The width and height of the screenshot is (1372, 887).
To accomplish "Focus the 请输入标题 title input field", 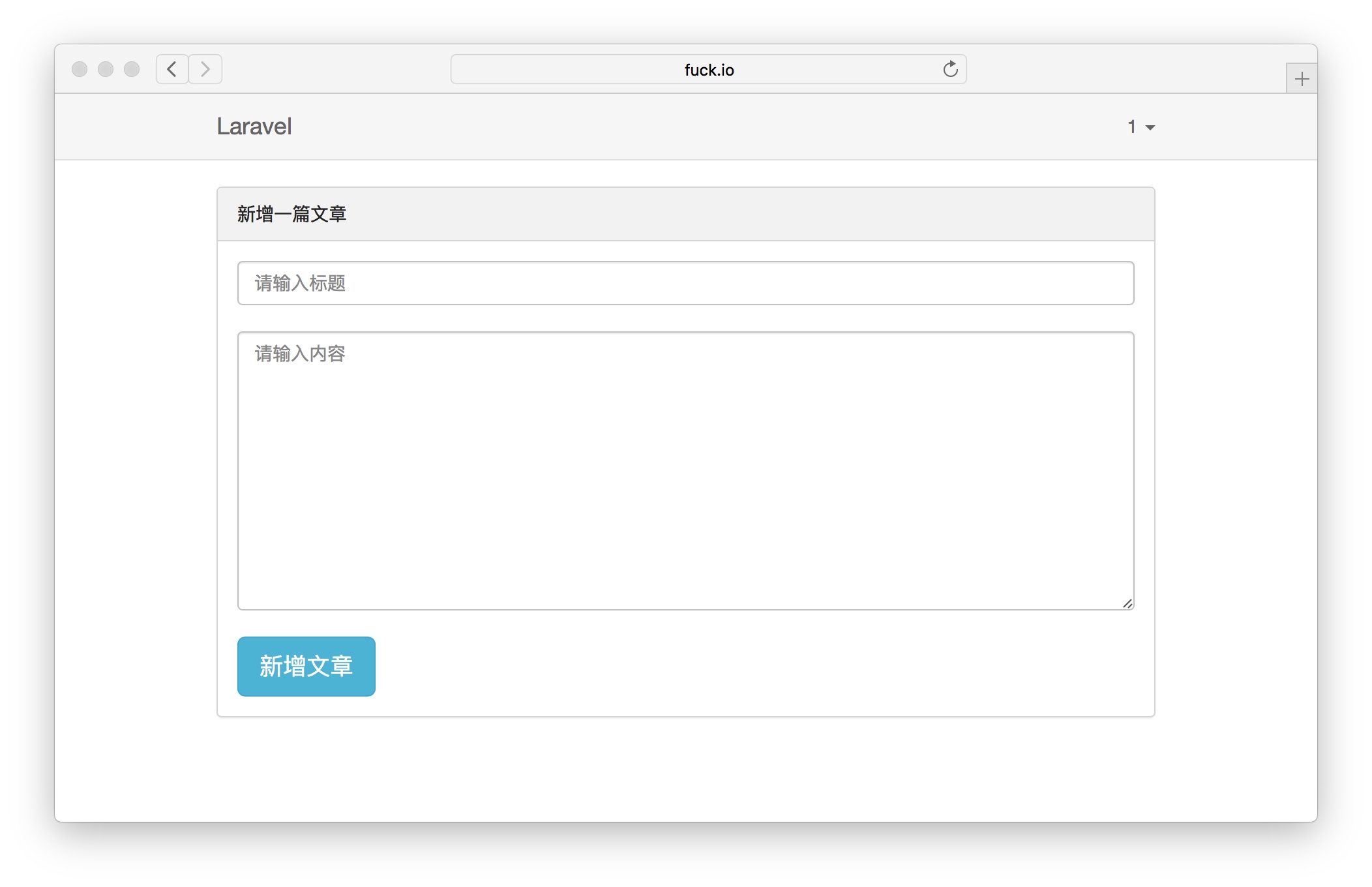I will [685, 283].
